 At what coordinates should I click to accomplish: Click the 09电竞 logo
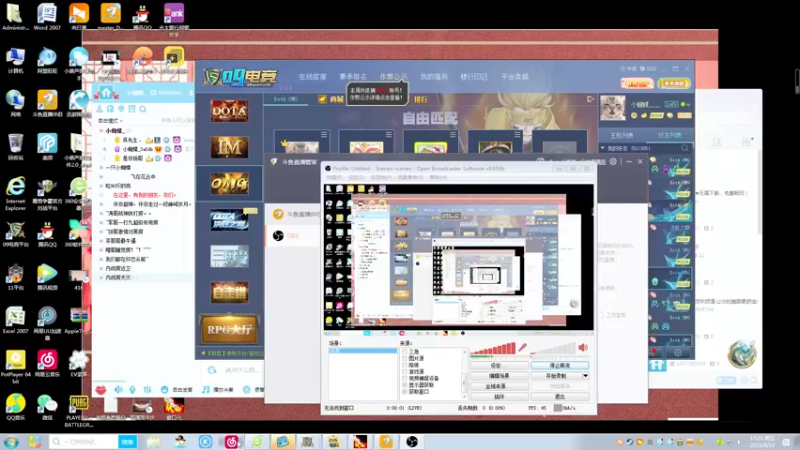[240, 77]
